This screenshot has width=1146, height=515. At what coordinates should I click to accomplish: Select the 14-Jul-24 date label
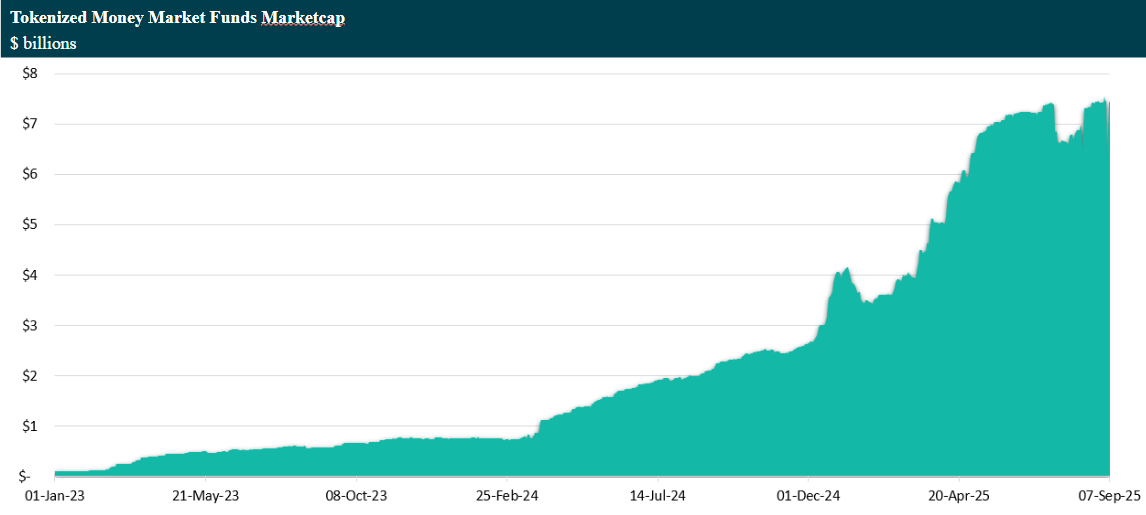657,495
